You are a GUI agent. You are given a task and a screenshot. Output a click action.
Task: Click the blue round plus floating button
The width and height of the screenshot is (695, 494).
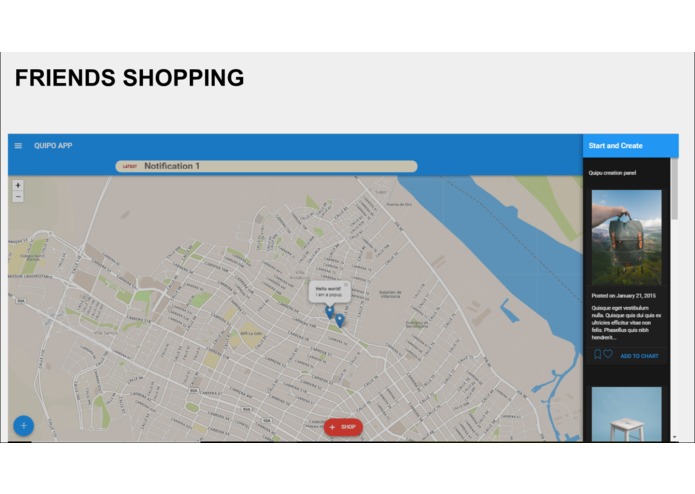(x=23, y=426)
